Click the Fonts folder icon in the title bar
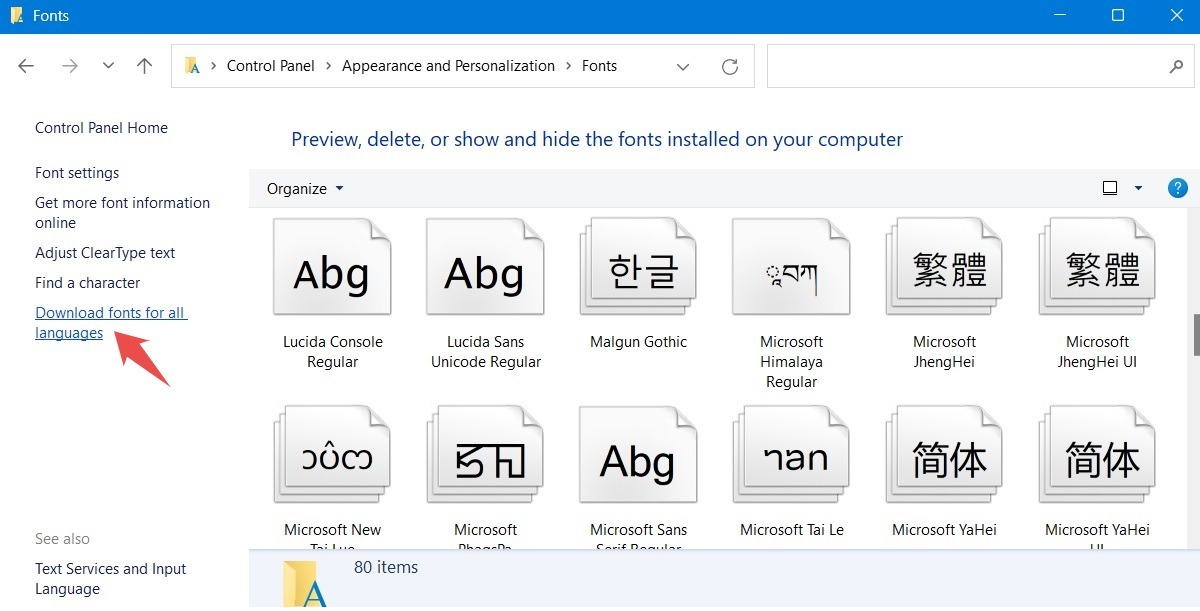The height and width of the screenshot is (611, 1200). point(16,15)
